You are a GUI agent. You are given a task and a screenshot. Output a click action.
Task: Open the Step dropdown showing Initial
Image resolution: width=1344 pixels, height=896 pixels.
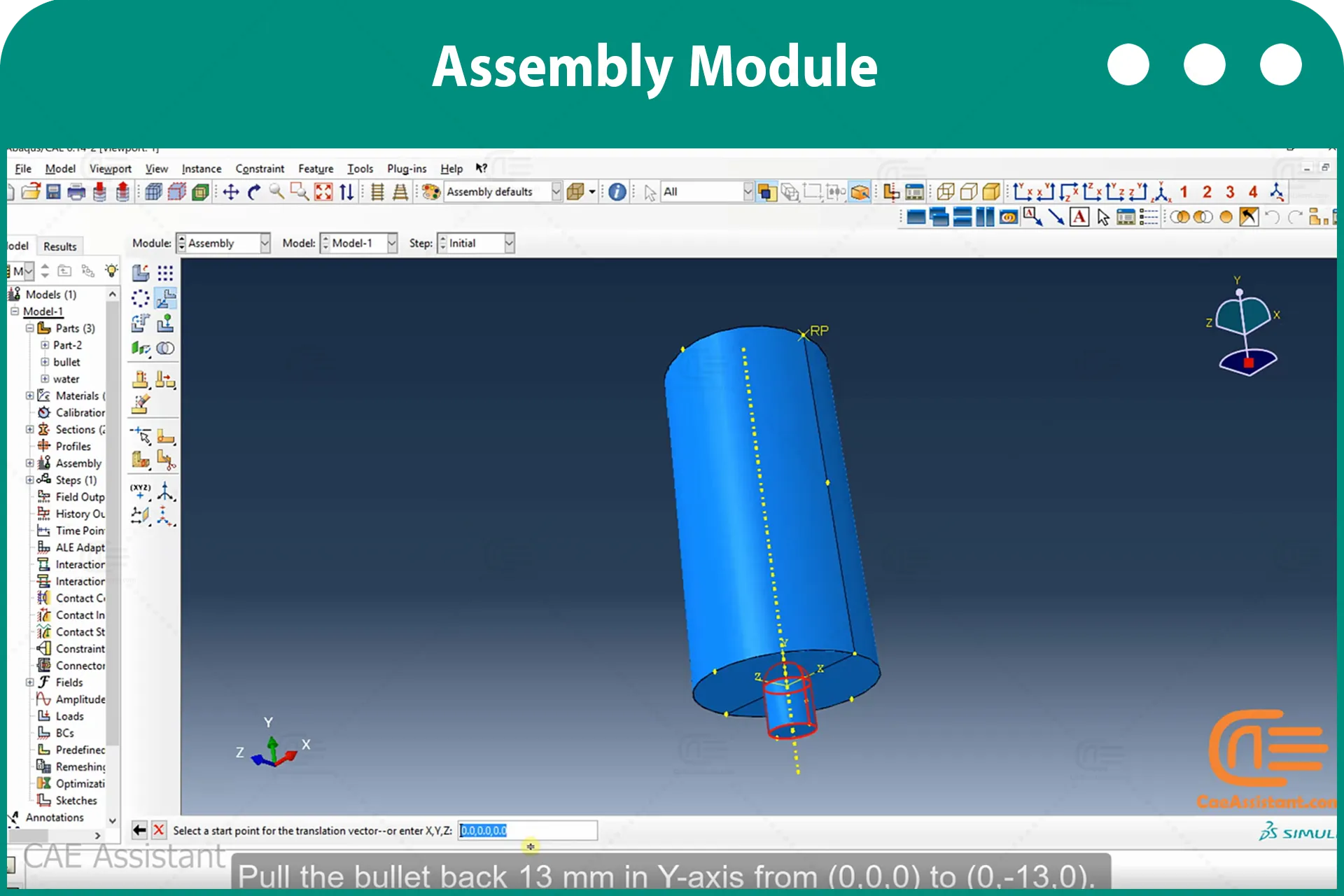click(476, 243)
